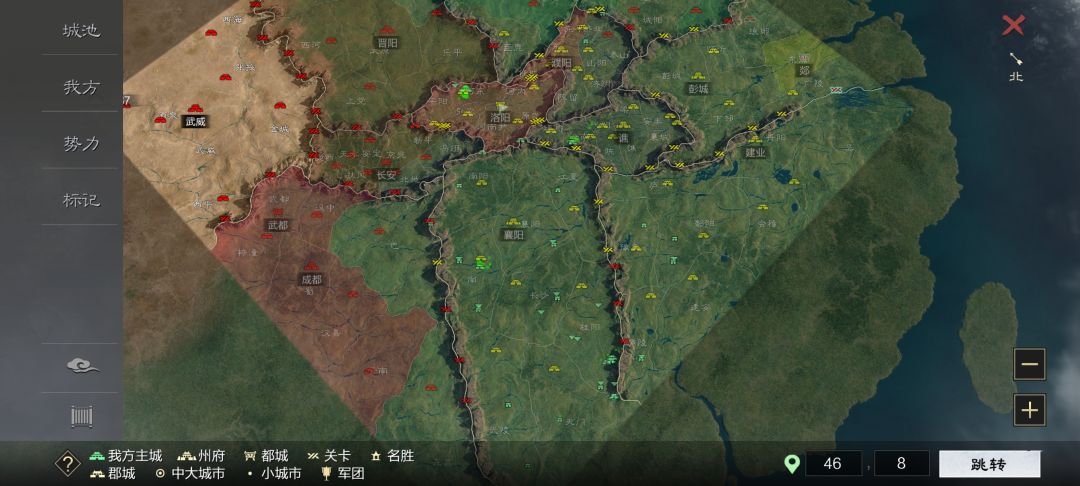This screenshot has width=1080, height=486.
Task: Click the green location pin icon
Action: pos(792,463)
